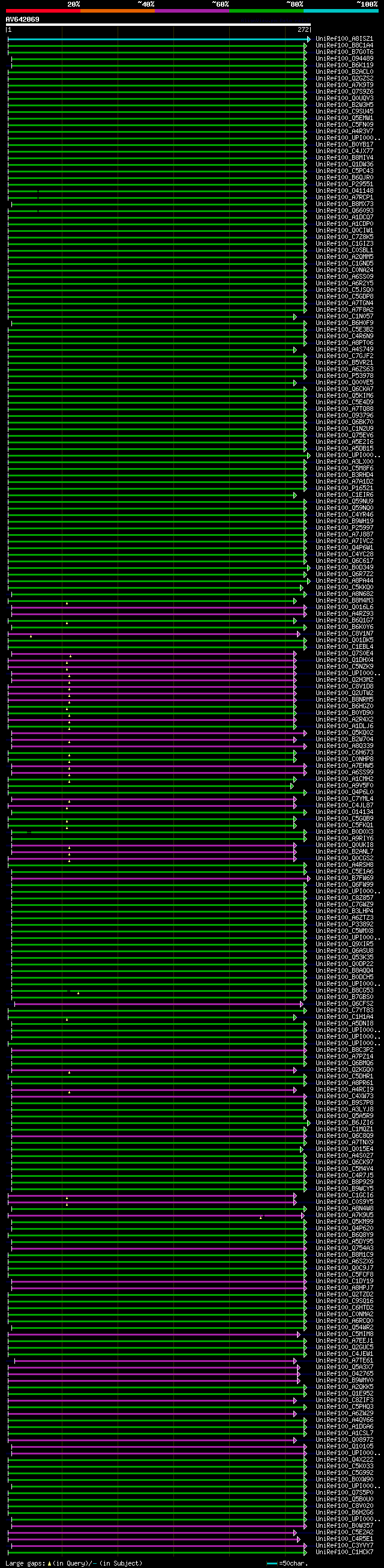Click the cyan alignment bar for UniRef100_A8ISZ1
The image size is (384, 1568).
158,39
